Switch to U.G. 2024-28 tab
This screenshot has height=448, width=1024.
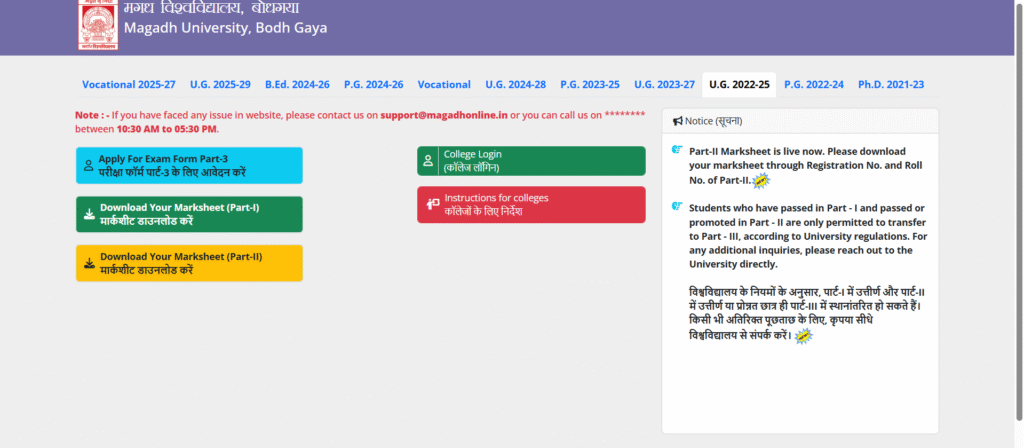tap(515, 84)
